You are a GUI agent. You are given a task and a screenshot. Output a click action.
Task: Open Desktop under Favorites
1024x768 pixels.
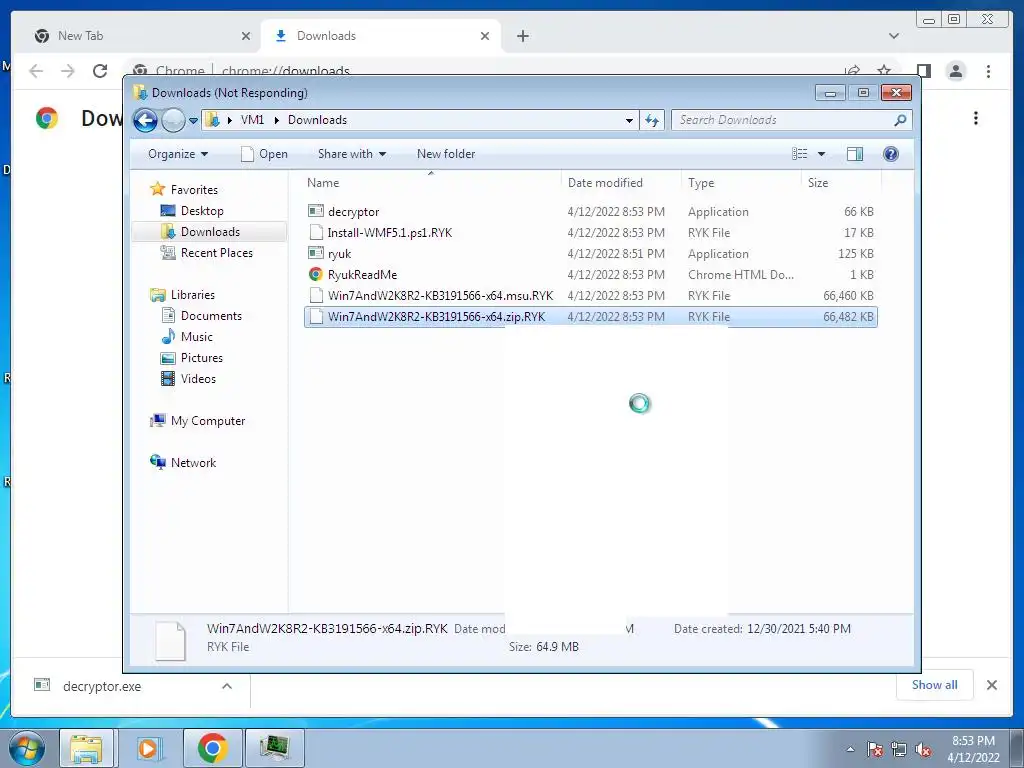(202, 211)
